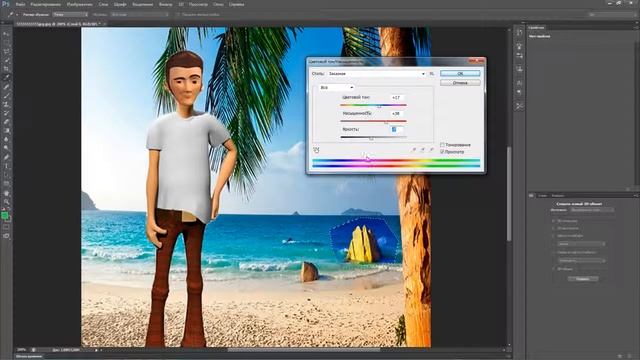
Task: Toggle the sample ring checkbox in options bar
Action: point(178,14)
